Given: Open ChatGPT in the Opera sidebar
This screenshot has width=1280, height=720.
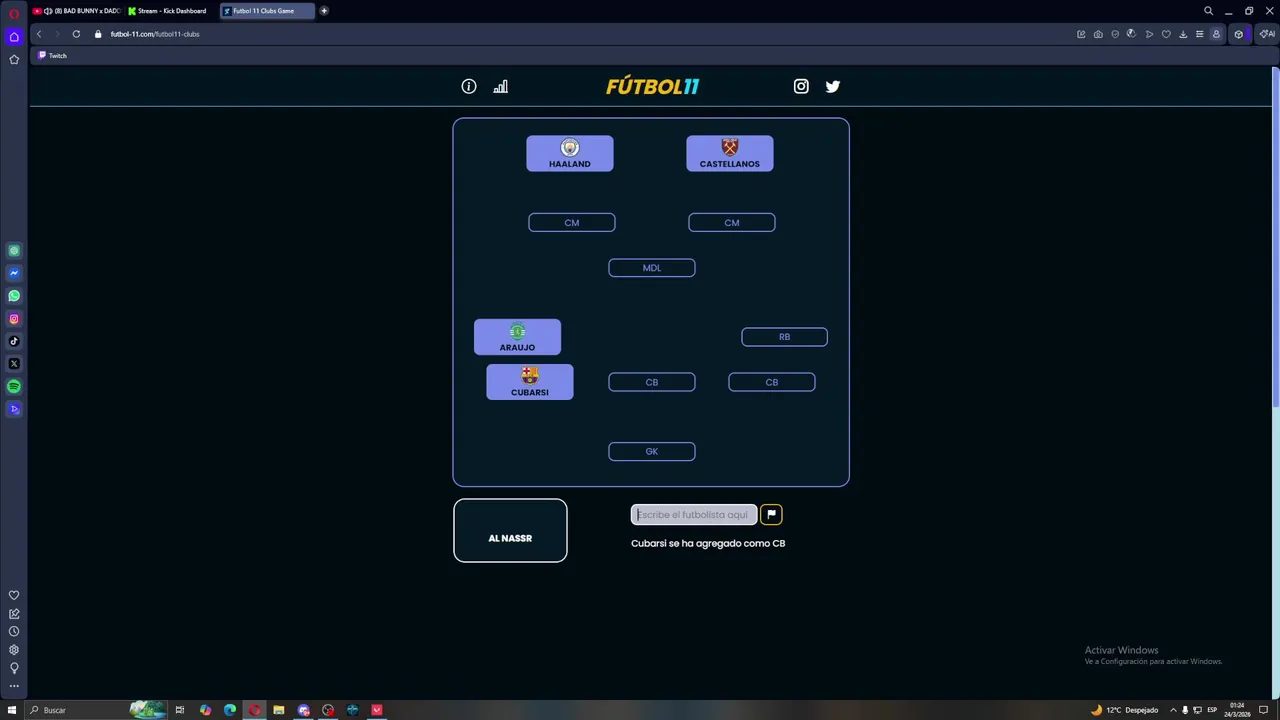Looking at the screenshot, I should 14,251.
